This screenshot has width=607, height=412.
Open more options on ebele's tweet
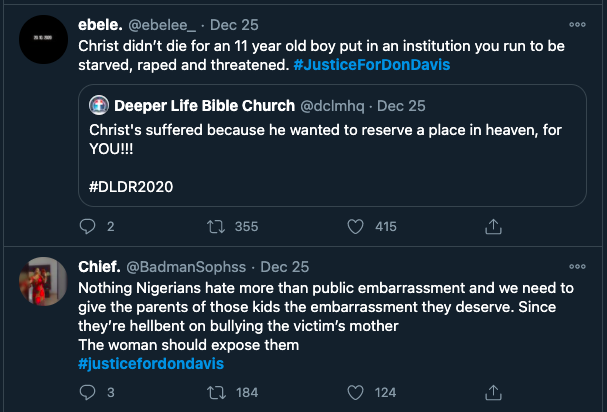577,24
